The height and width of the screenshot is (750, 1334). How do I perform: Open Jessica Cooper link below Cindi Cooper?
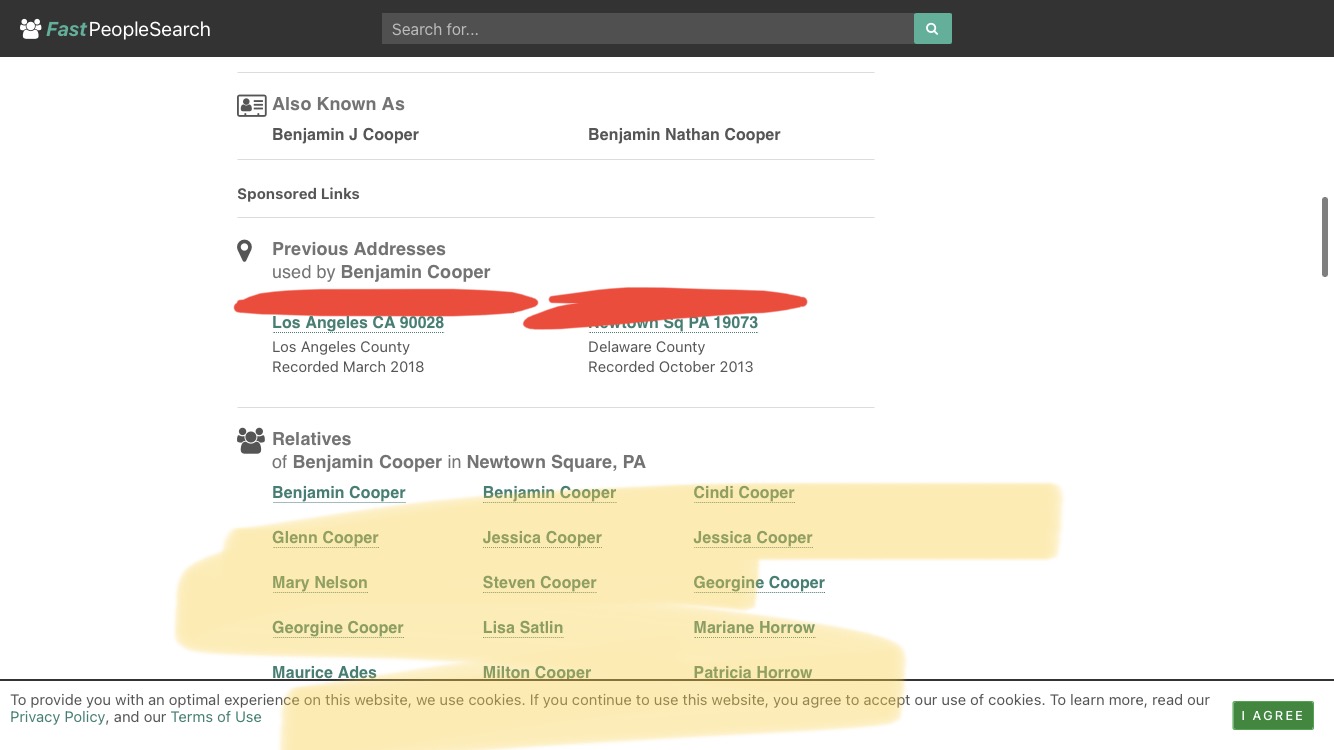pos(753,538)
